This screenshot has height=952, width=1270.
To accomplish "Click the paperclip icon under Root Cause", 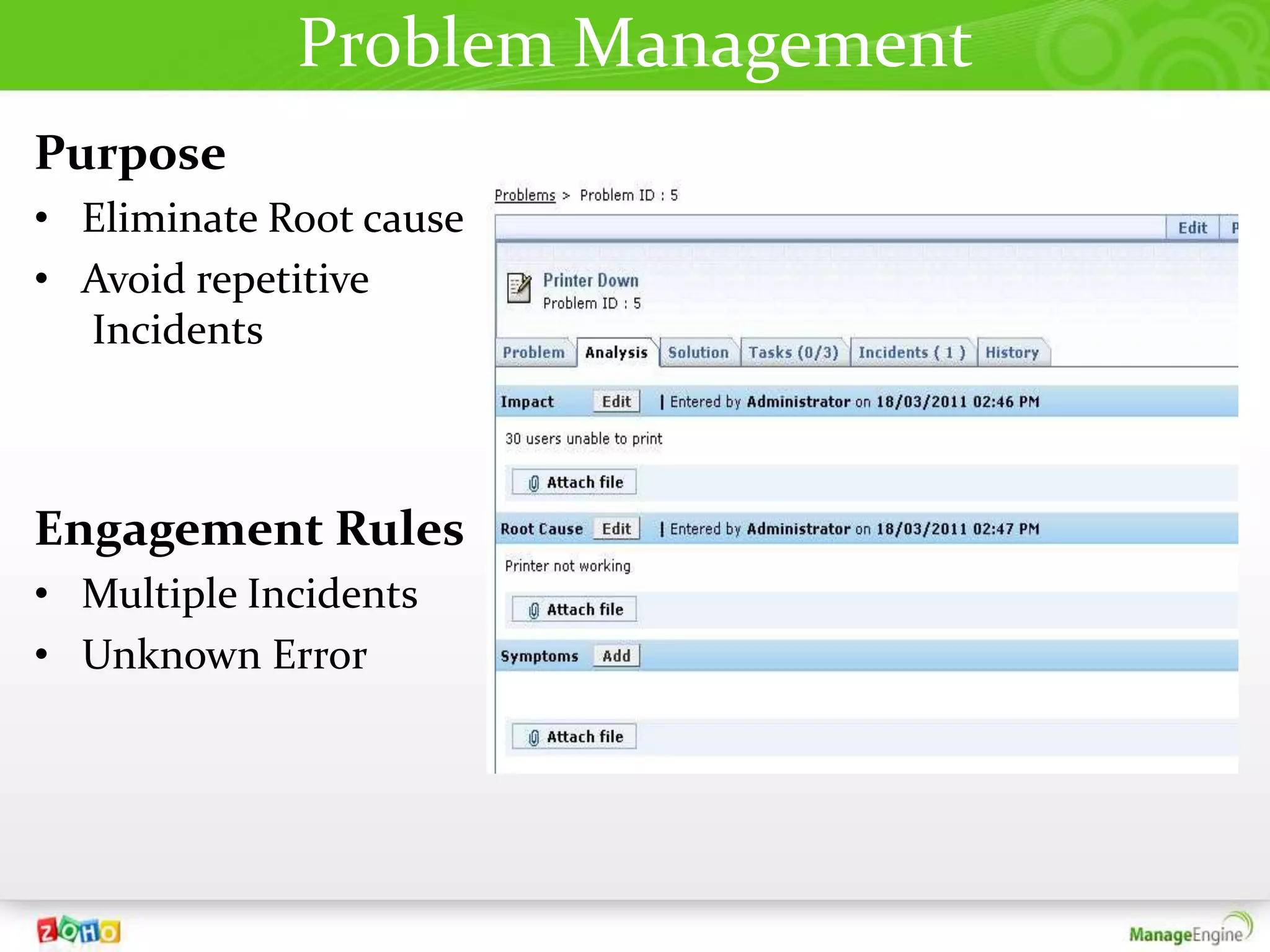I will click(533, 610).
